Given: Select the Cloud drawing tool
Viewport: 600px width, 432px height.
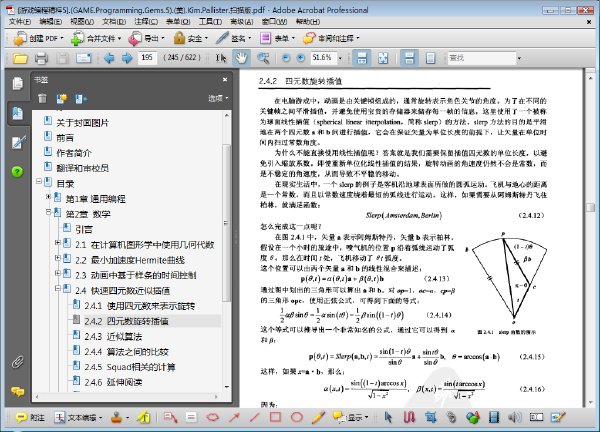Looking at the screenshot, I should [x=213, y=417].
